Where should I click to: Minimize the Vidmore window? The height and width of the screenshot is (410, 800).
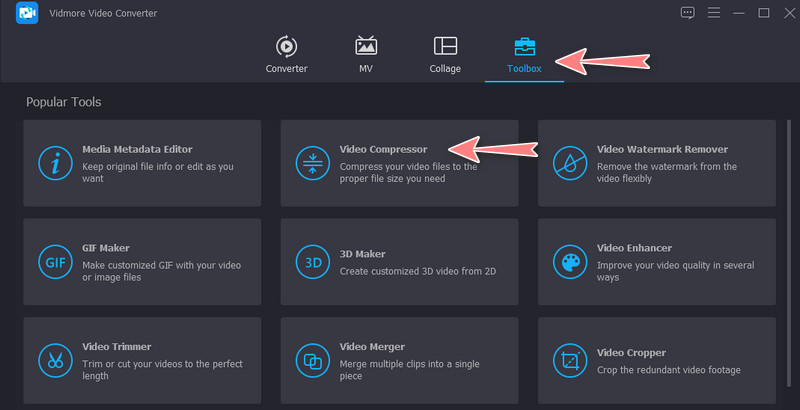(x=740, y=13)
